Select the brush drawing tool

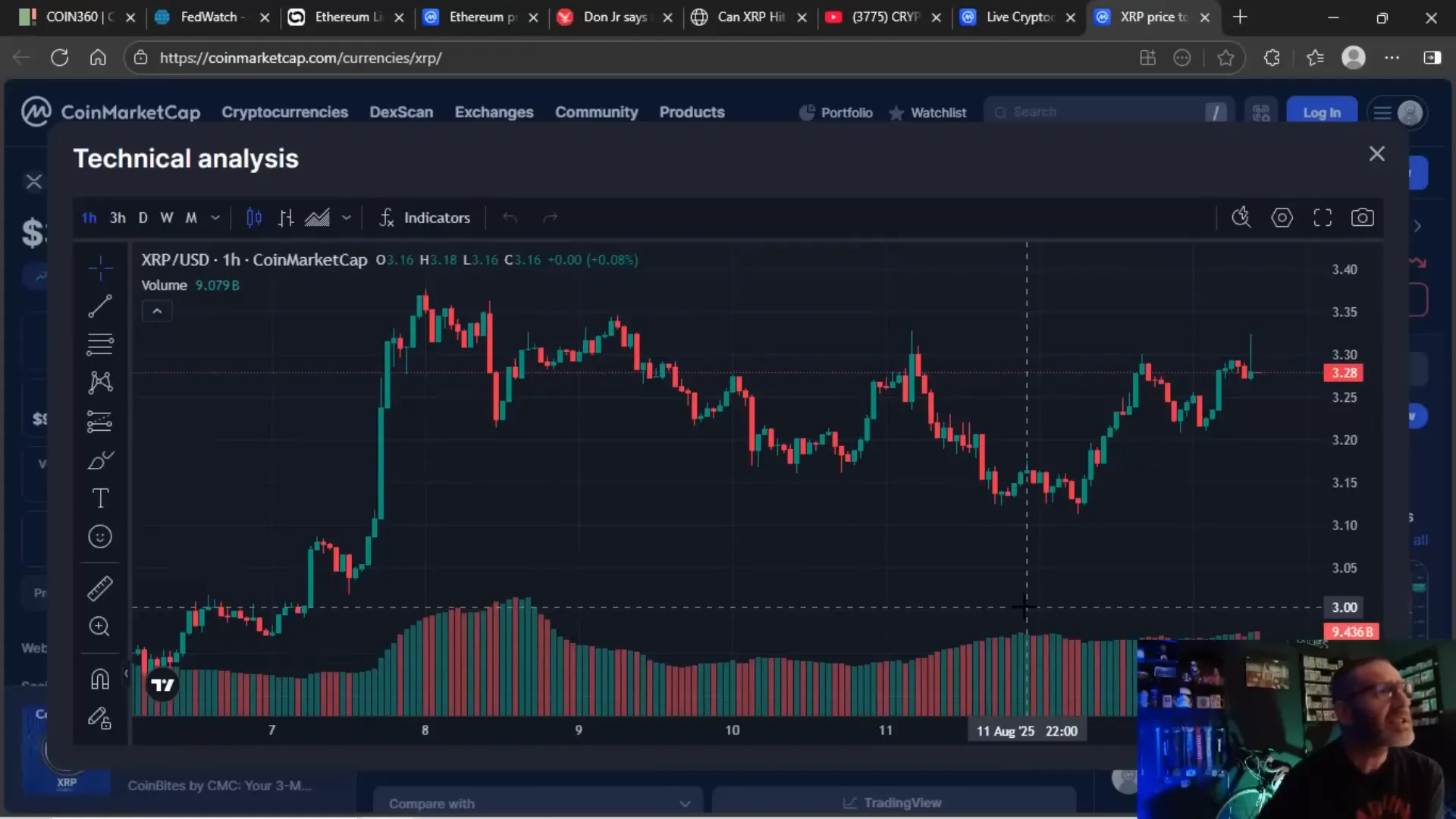click(100, 460)
